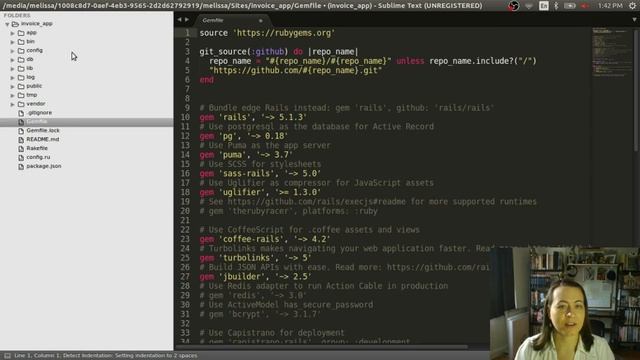Viewport: 640px width, 360px height.
Task: Expand the bin folder arrow
Action: point(13,42)
